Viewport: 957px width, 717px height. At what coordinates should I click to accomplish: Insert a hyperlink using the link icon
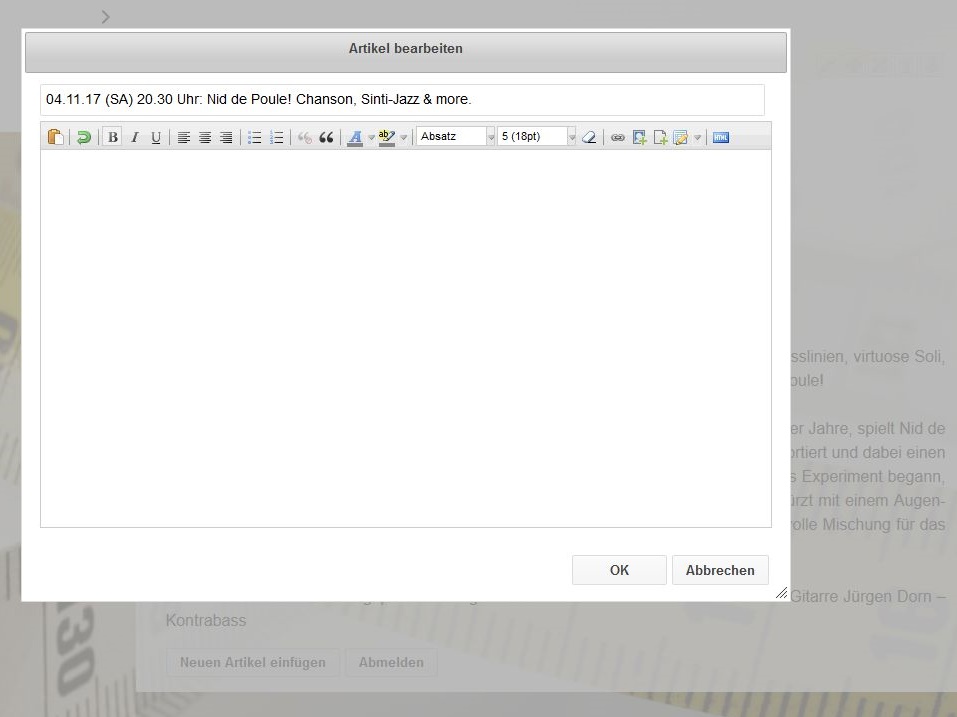click(618, 137)
